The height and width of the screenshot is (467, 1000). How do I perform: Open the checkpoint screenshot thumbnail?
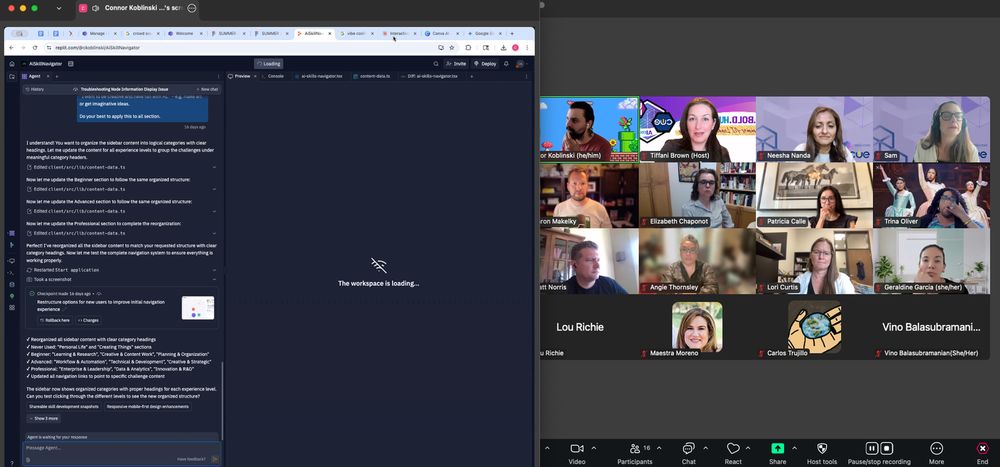pyautogui.click(x=198, y=308)
